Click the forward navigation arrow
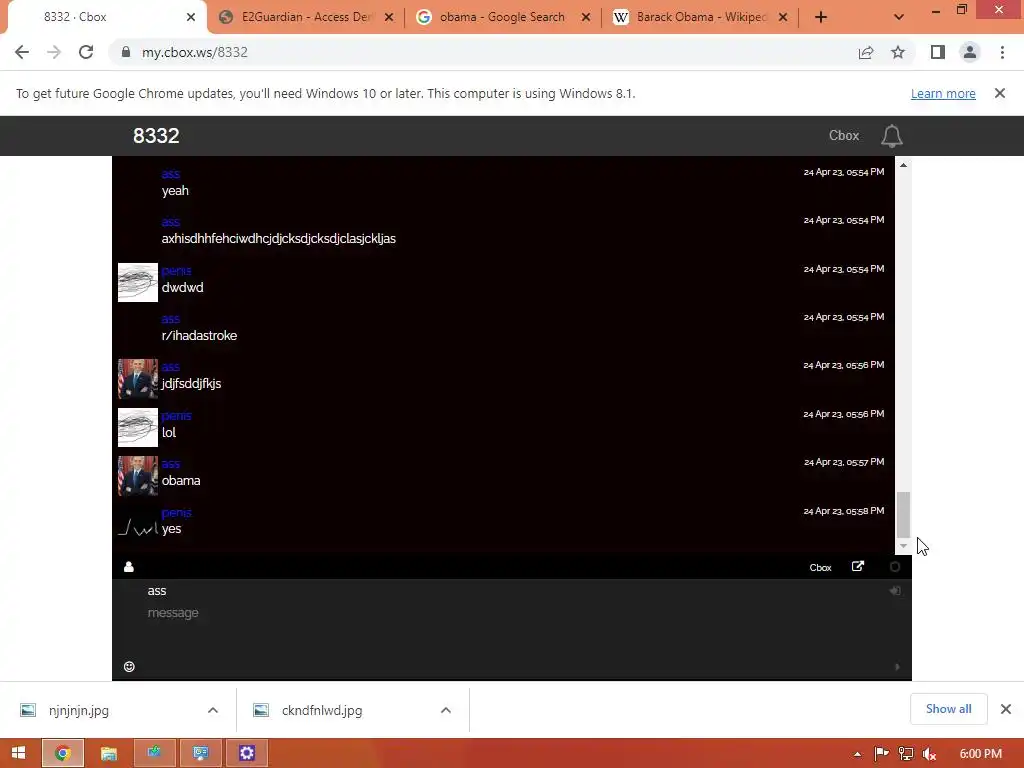The image size is (1024, 768). click(x=54, y=52)
